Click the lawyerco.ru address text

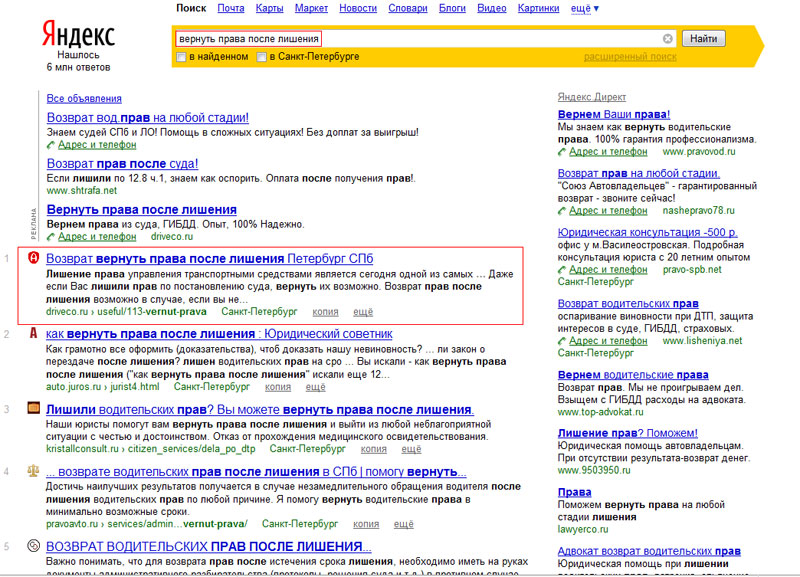(583, 530)
